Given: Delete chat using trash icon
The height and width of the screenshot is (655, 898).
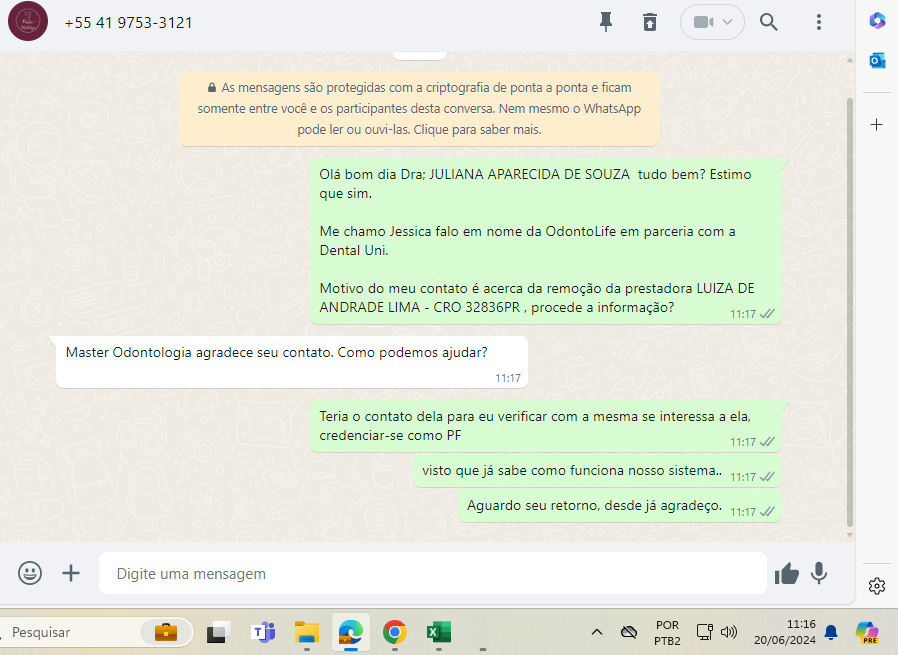Looking at the screenshot, I should [649, 22].
